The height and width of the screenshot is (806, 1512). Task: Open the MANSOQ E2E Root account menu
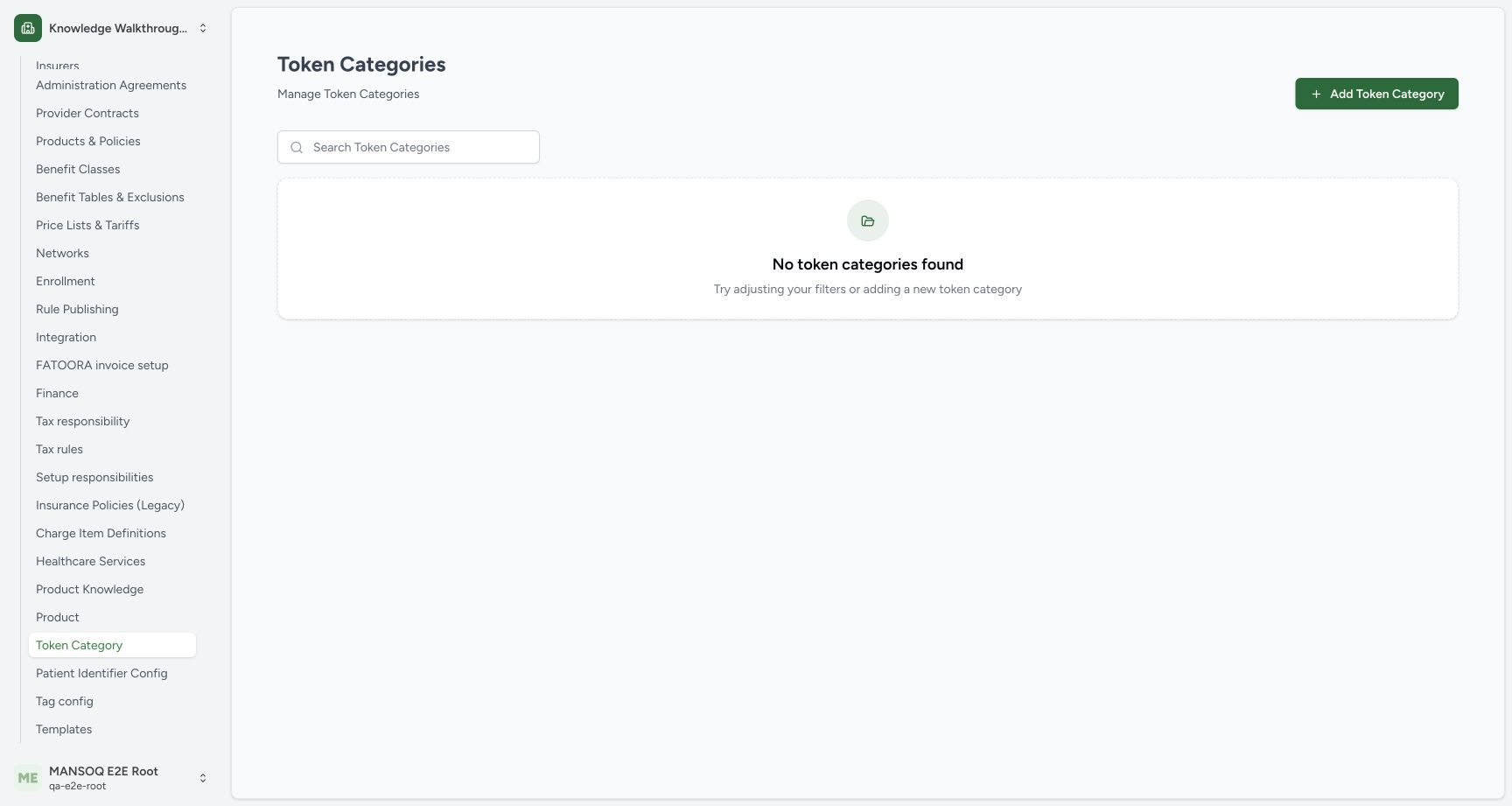click(x=203, y=778)
